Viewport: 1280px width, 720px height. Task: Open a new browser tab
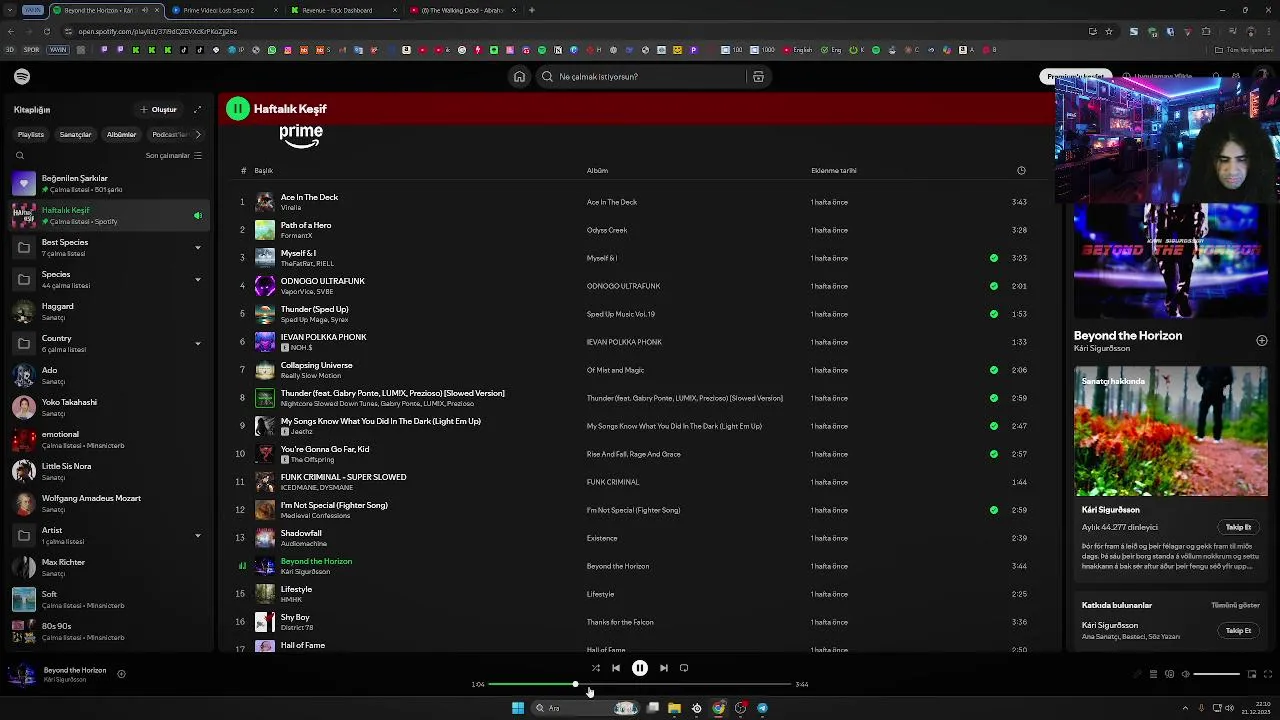532,10
